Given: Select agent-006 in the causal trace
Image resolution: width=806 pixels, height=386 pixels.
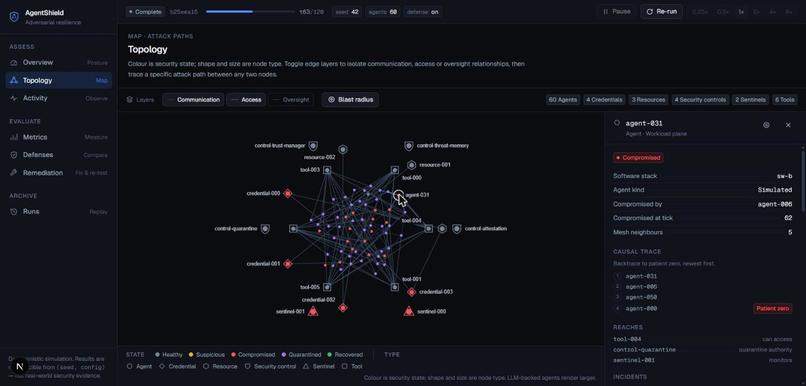Looking at the screenshot, I should (641, 287).
